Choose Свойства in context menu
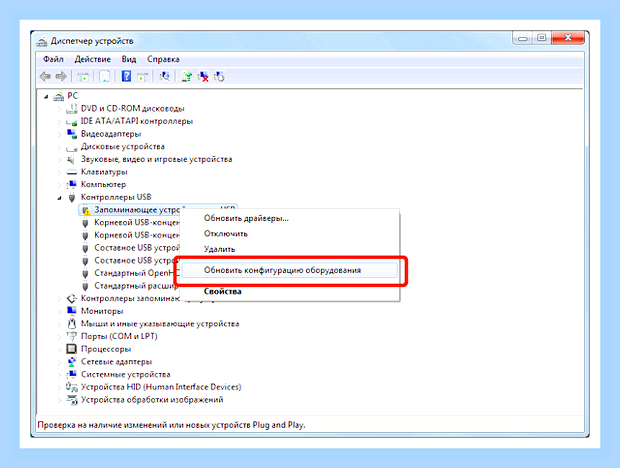 point(289,291)
